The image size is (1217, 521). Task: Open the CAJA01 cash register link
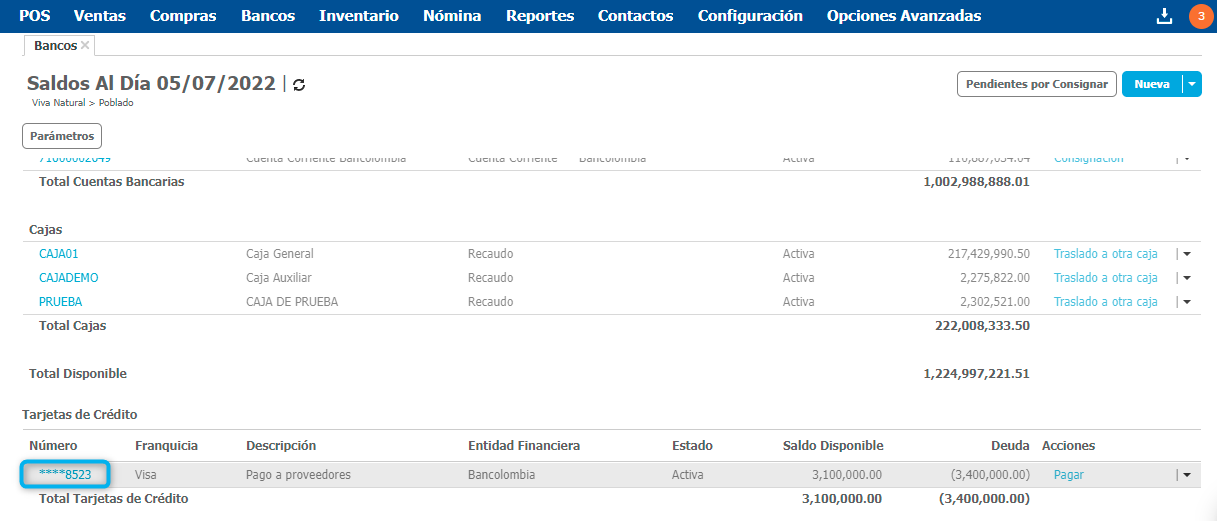(x=58, y=254)
